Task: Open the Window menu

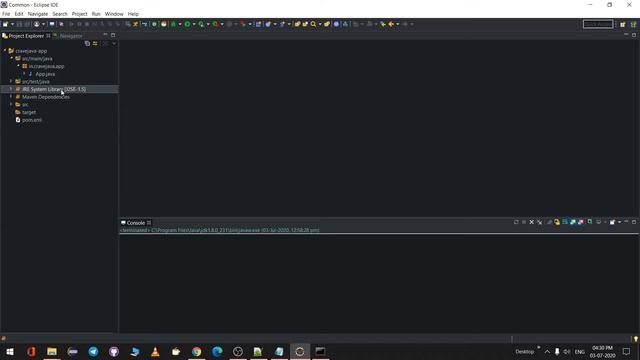Action: click(114, 14)
